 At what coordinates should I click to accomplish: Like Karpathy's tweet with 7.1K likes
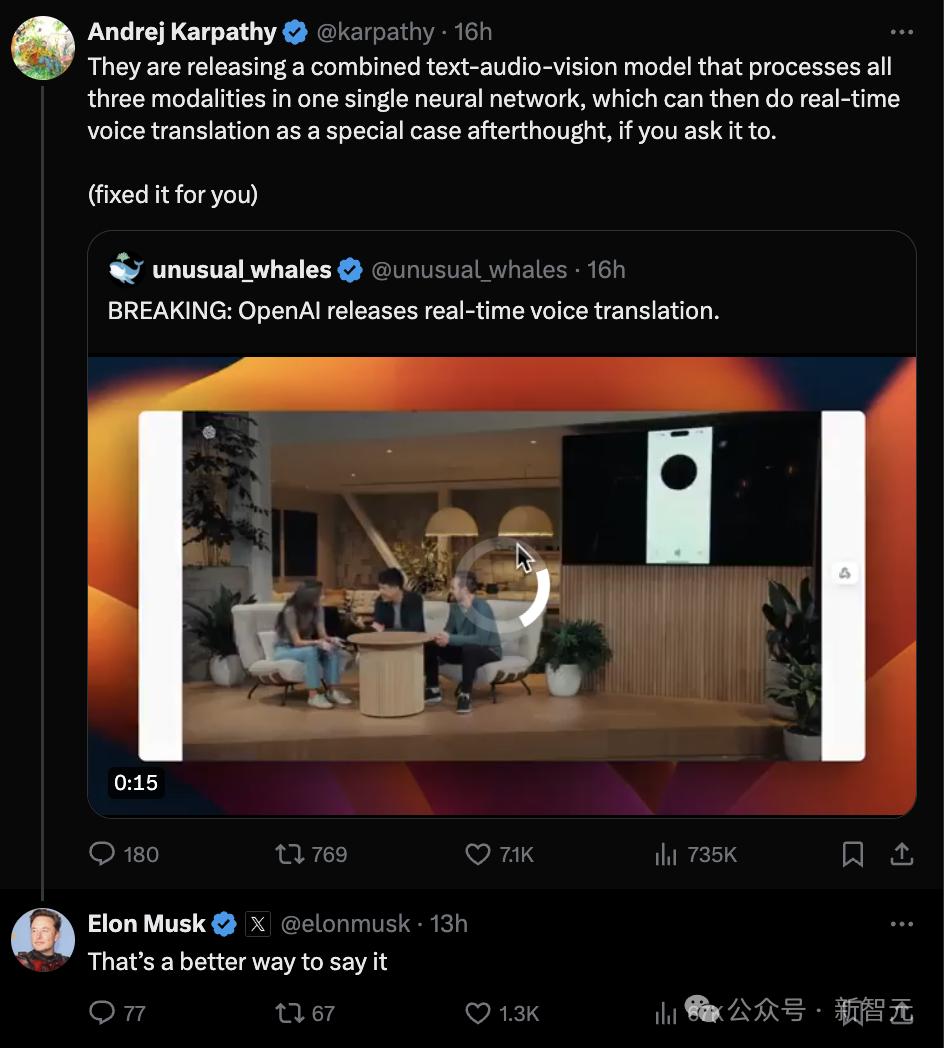[478, 853]
